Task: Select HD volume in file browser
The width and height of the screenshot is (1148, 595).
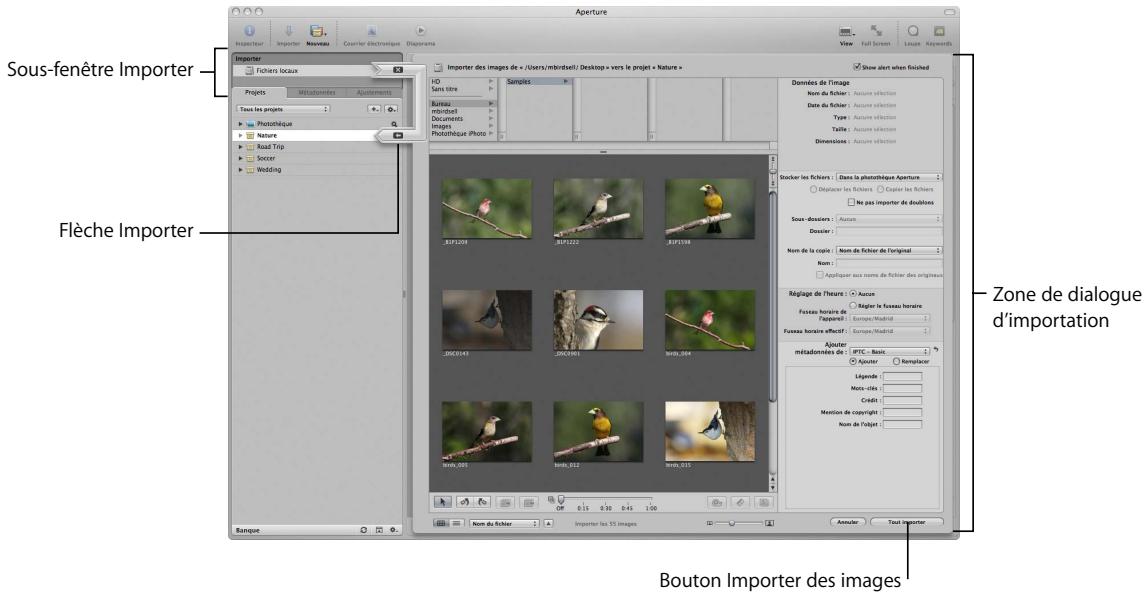Action: click(x=462, y=81)
